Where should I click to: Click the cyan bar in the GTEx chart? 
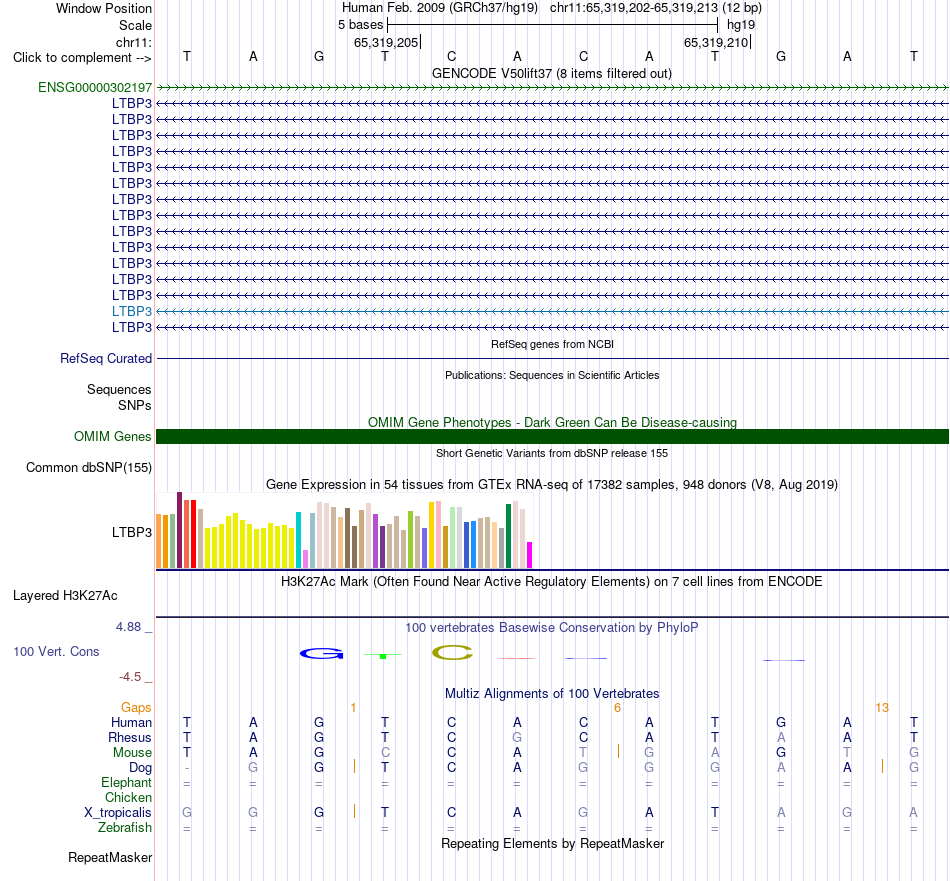298,540
